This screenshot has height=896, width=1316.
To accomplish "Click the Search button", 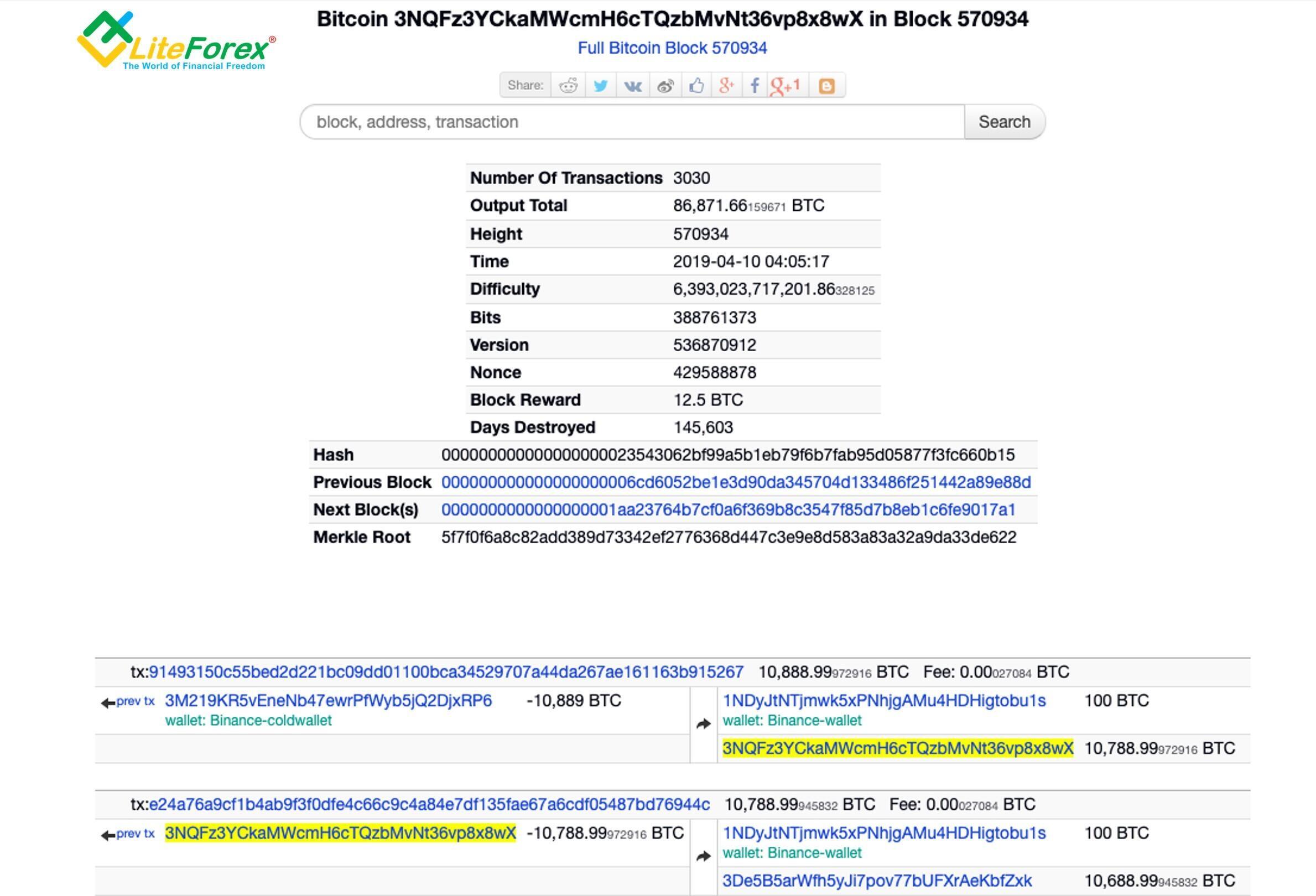I will coord(1004,121).
